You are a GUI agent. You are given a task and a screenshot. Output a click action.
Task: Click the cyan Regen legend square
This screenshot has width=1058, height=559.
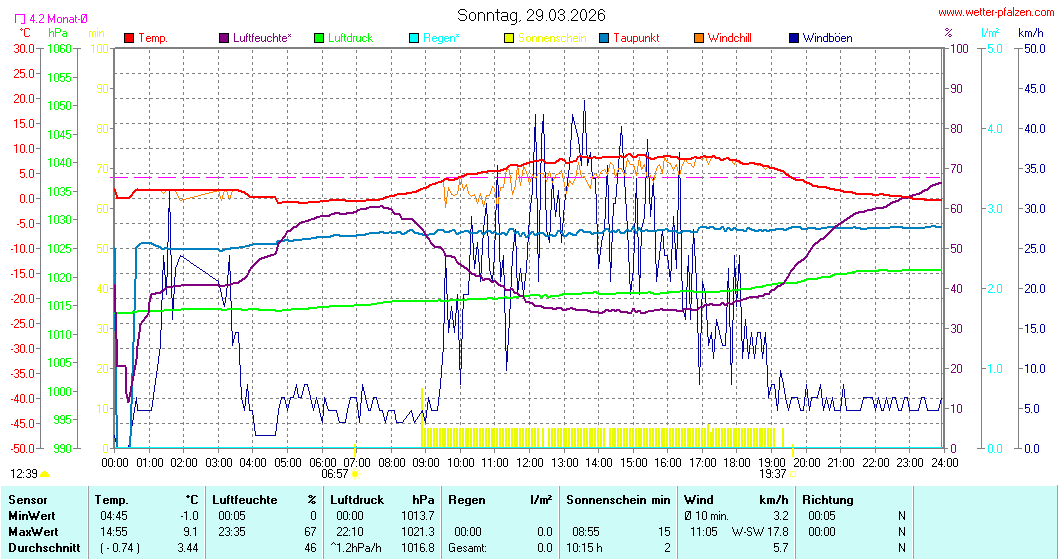click(415, 38)
